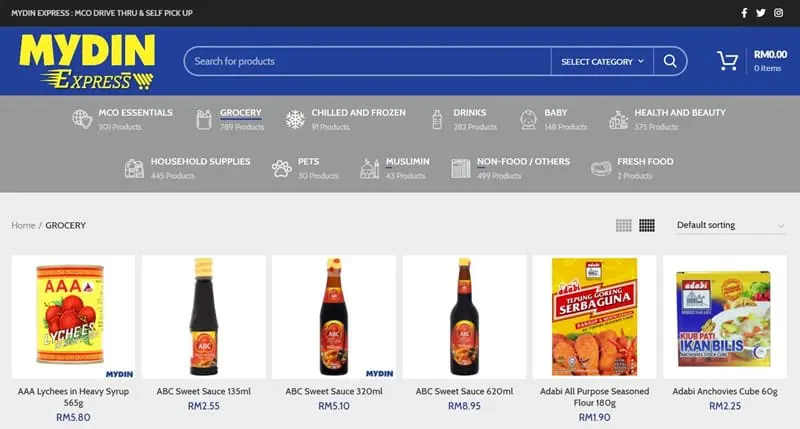Click in the Search for products field
800x429 pixels.
366,61
